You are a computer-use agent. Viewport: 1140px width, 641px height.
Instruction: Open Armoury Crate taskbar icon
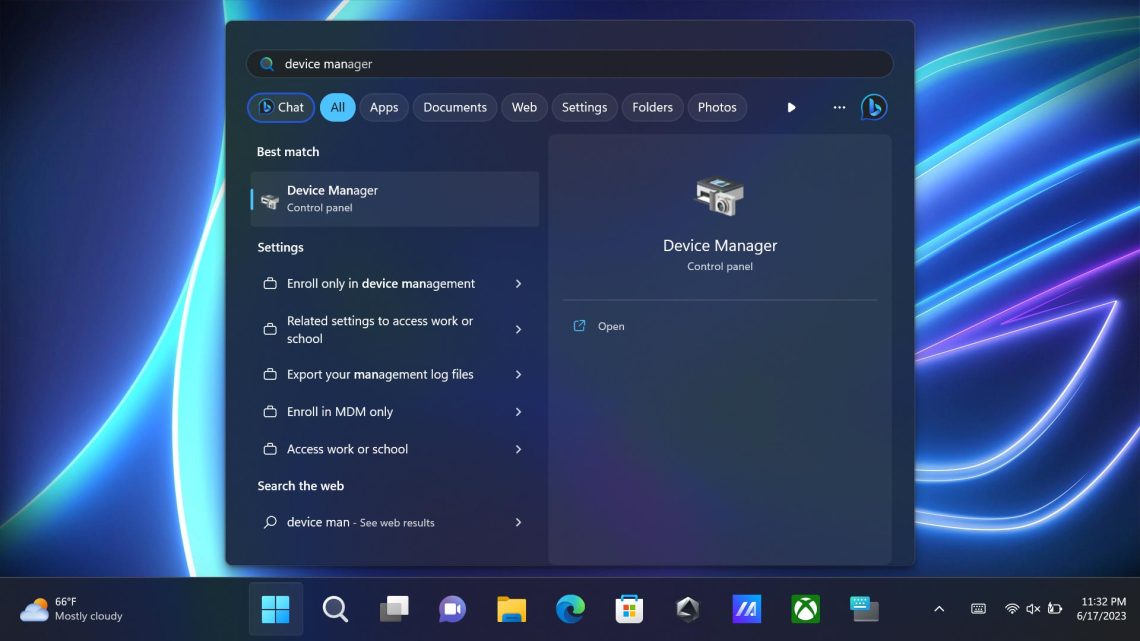[688, 609]
